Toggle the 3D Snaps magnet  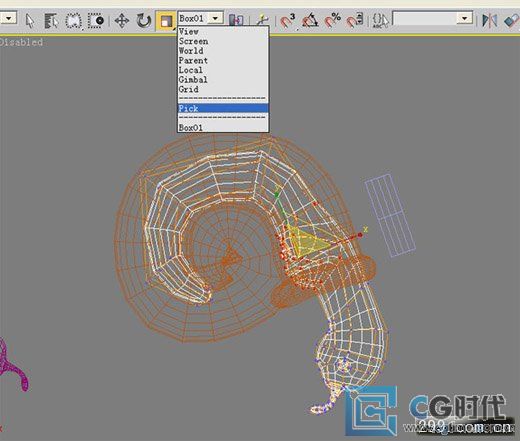pos(287,21)
